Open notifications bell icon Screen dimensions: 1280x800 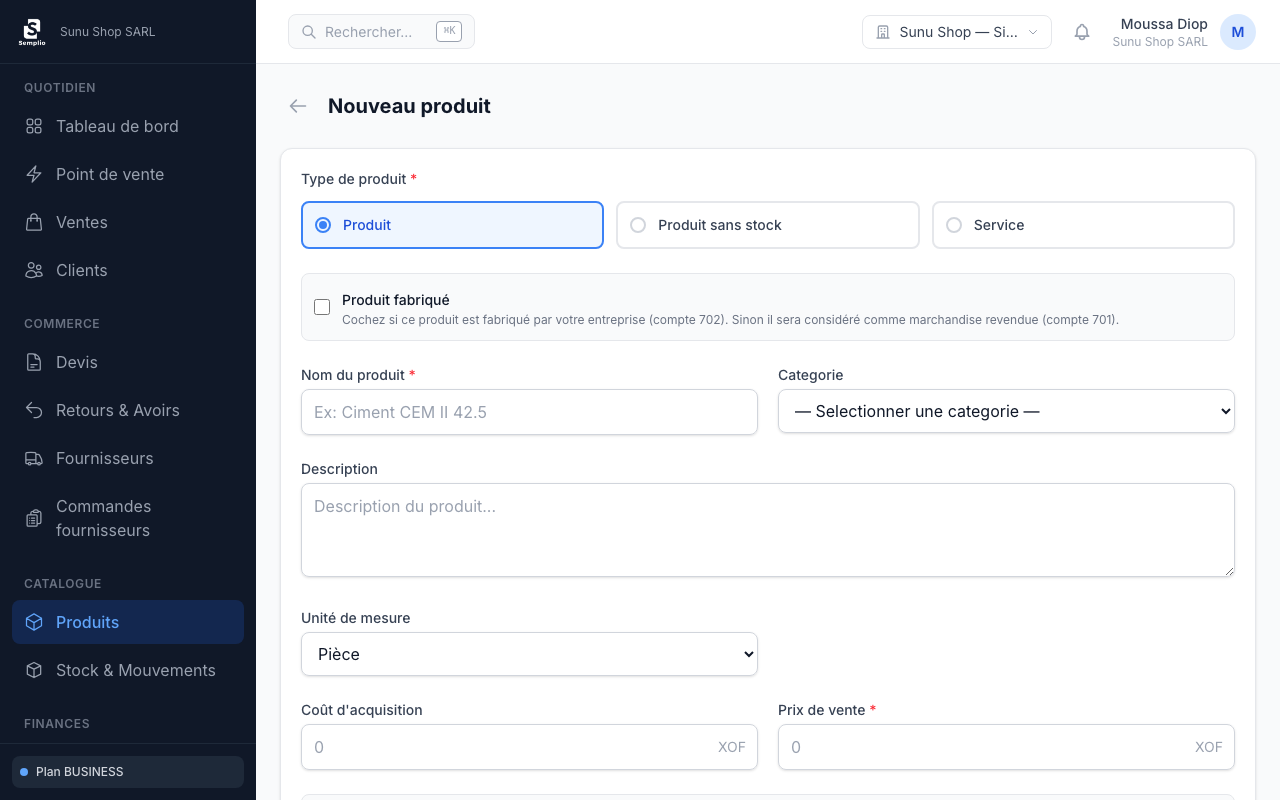point(1082,32)
